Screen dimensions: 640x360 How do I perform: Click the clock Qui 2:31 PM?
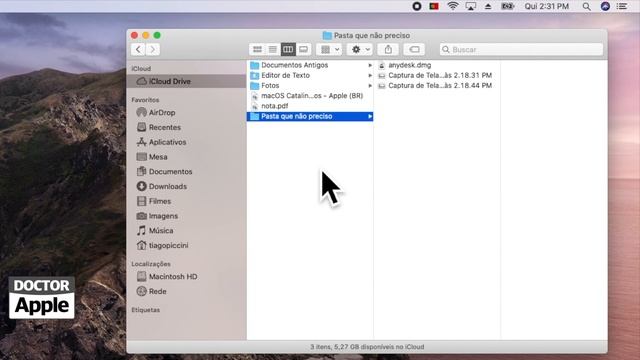tap(547, 6)
